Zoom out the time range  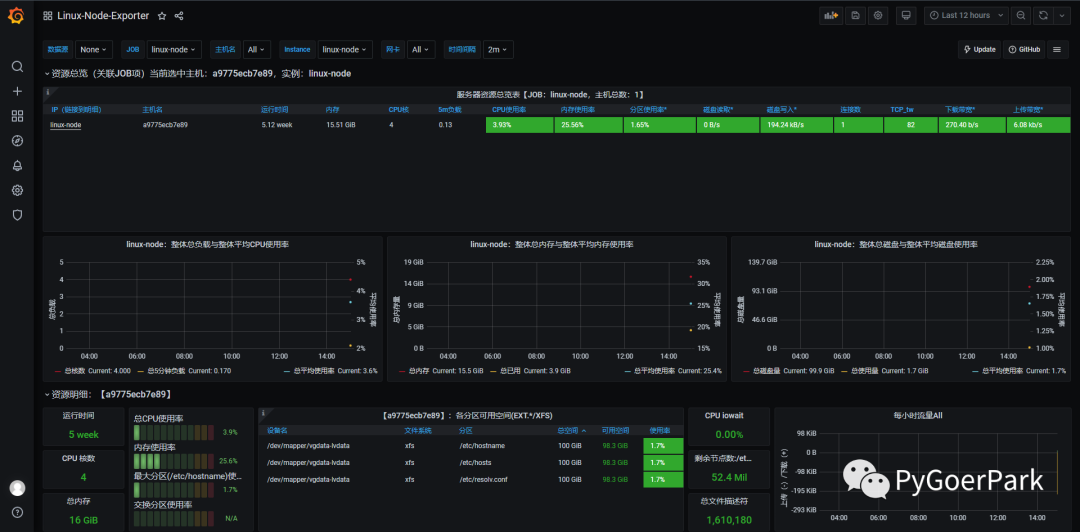coord(1021,15)
